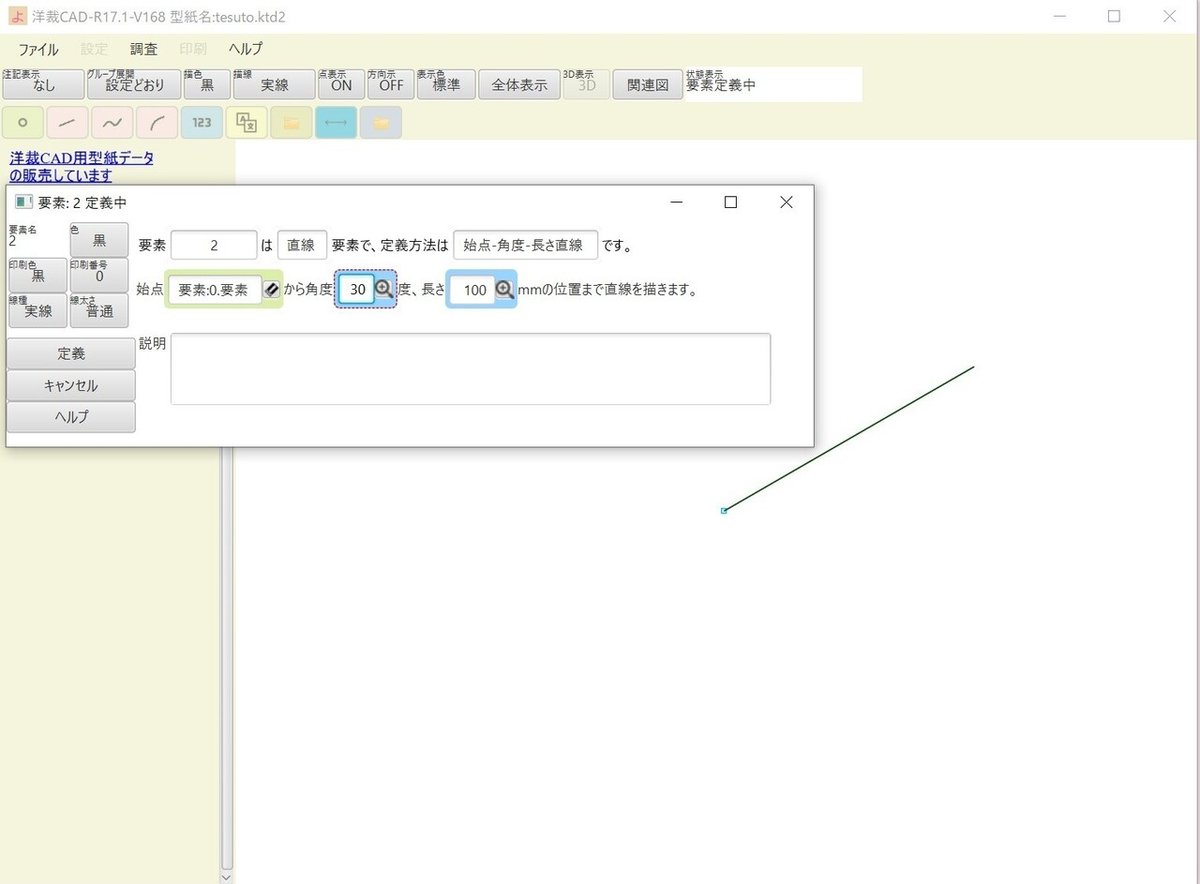
Task: Click the 要素 dialog title icon
Action: tap(23, 202)
